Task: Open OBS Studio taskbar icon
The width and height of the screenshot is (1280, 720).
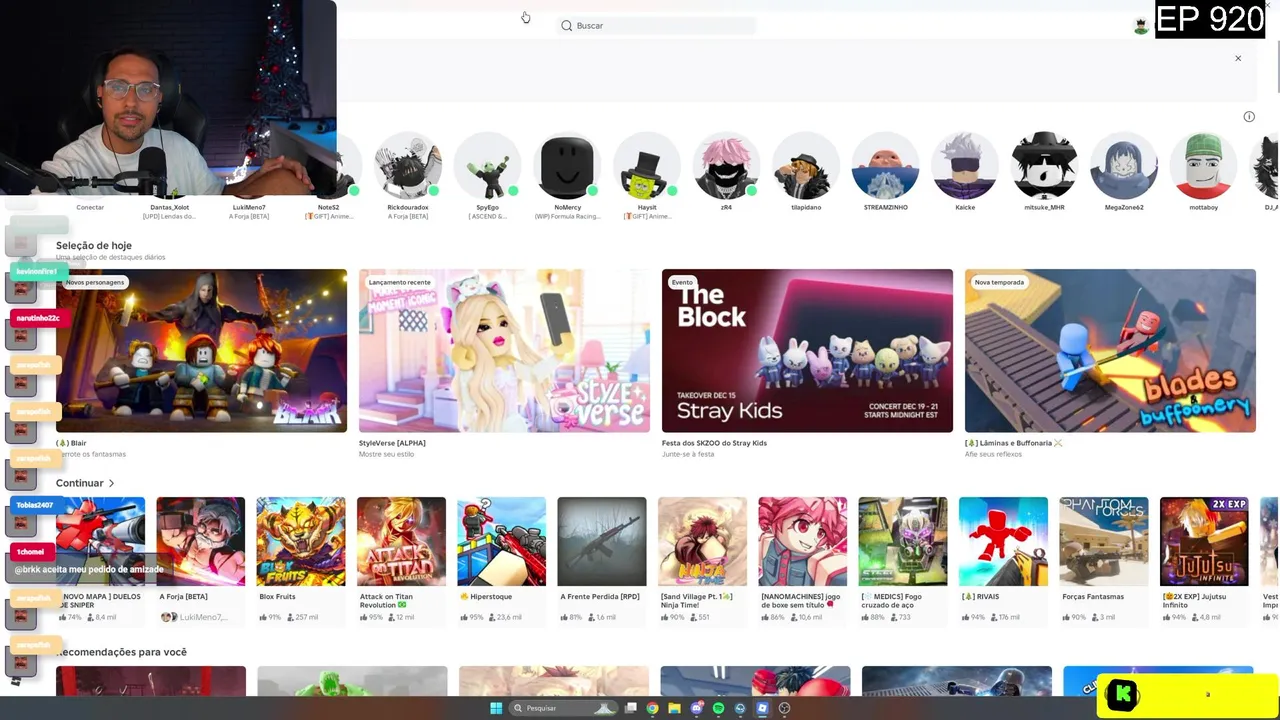Action: click(784, 708)
